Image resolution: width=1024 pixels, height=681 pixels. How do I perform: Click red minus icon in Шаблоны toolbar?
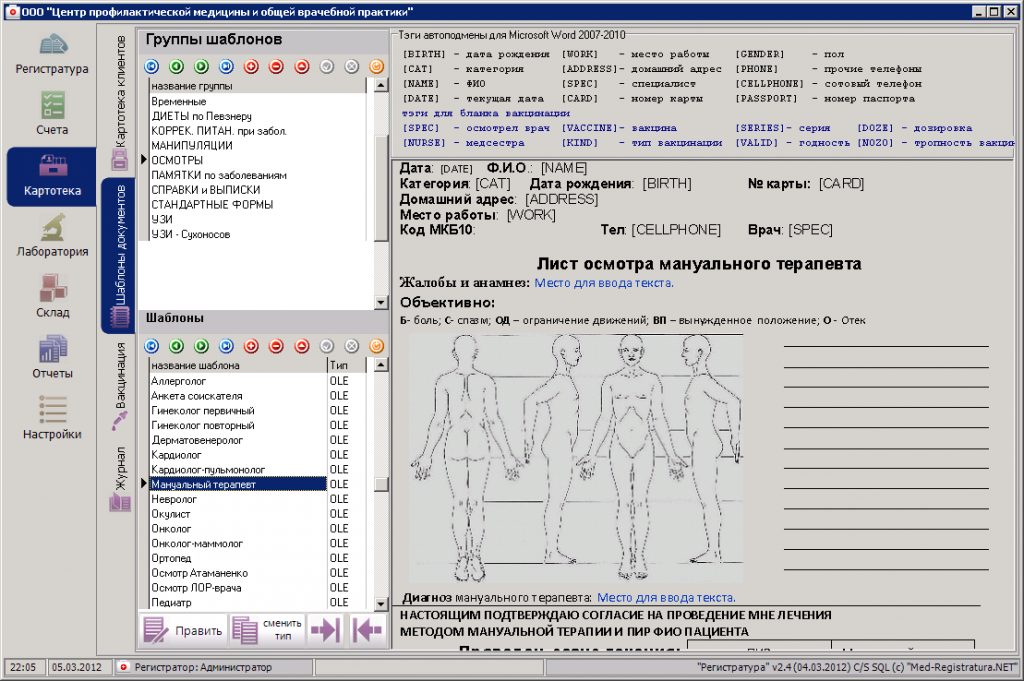click(276, 346)
